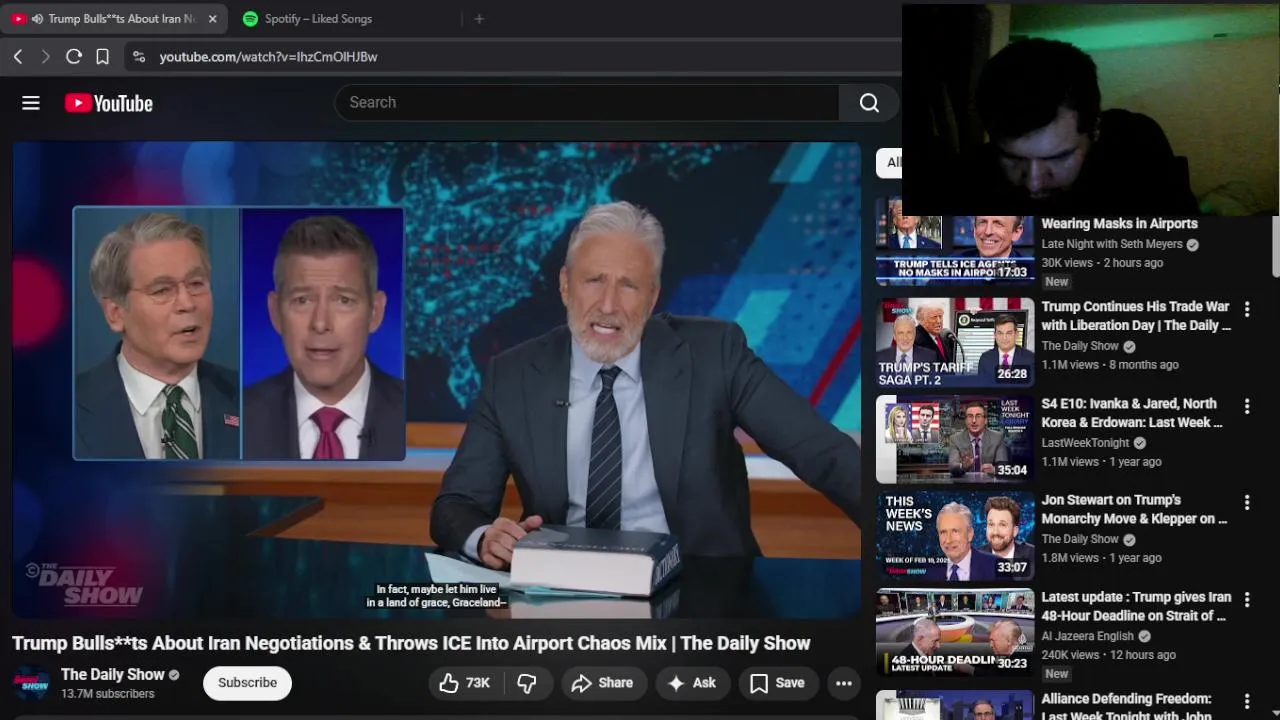Mute the tab using the speaker icon
This screenshot has height=720, width=1280.
37,19
